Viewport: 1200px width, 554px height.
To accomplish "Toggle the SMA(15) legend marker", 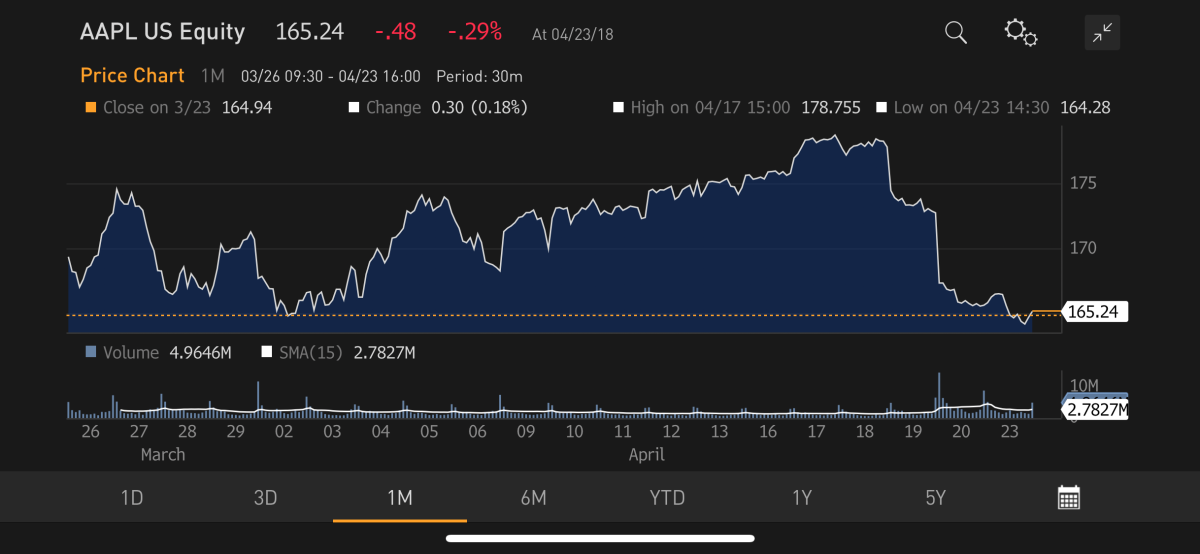I will point(266,352).
